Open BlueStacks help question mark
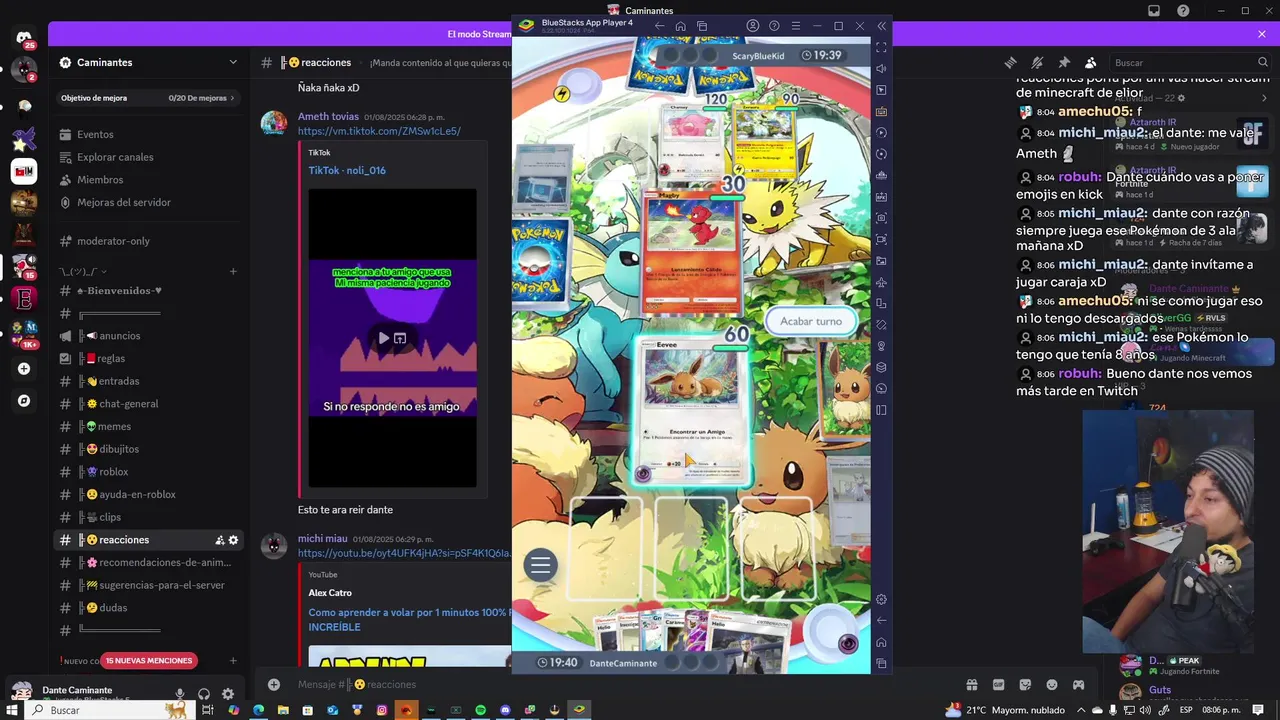1280x720 pixels. coord(775,26)
